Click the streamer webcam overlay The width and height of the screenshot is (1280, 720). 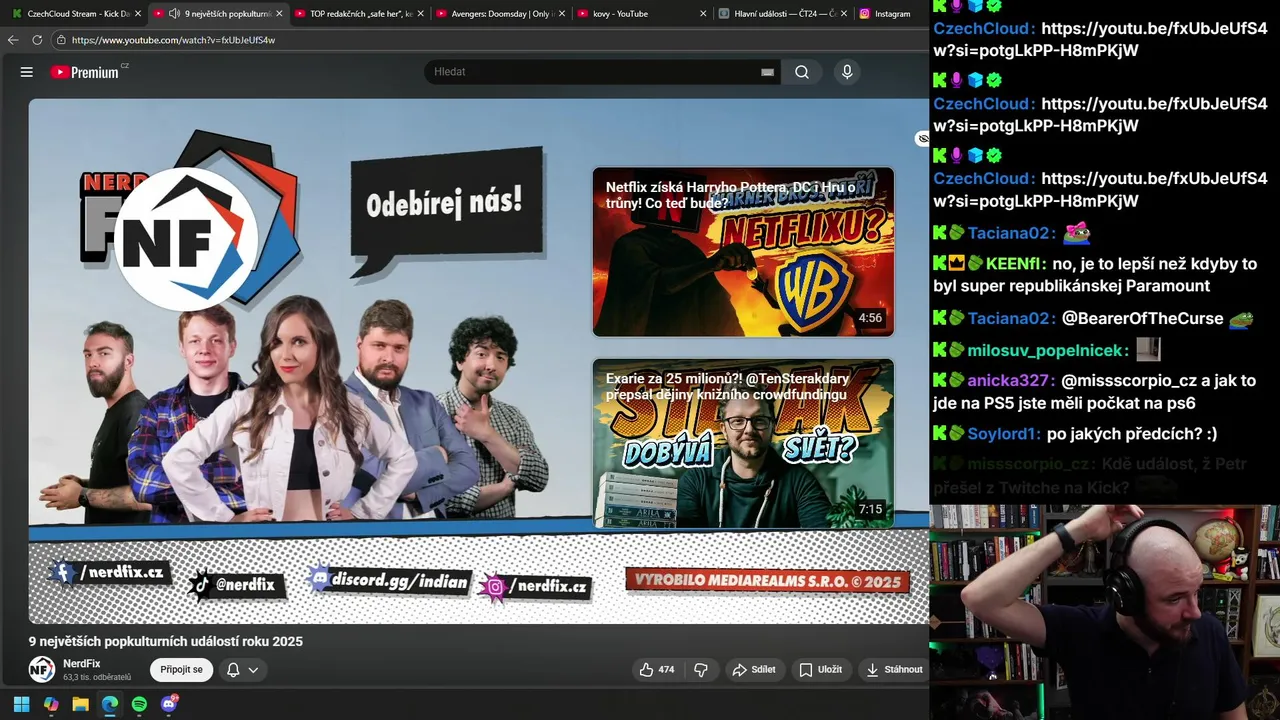click(x=1104, y=612)
